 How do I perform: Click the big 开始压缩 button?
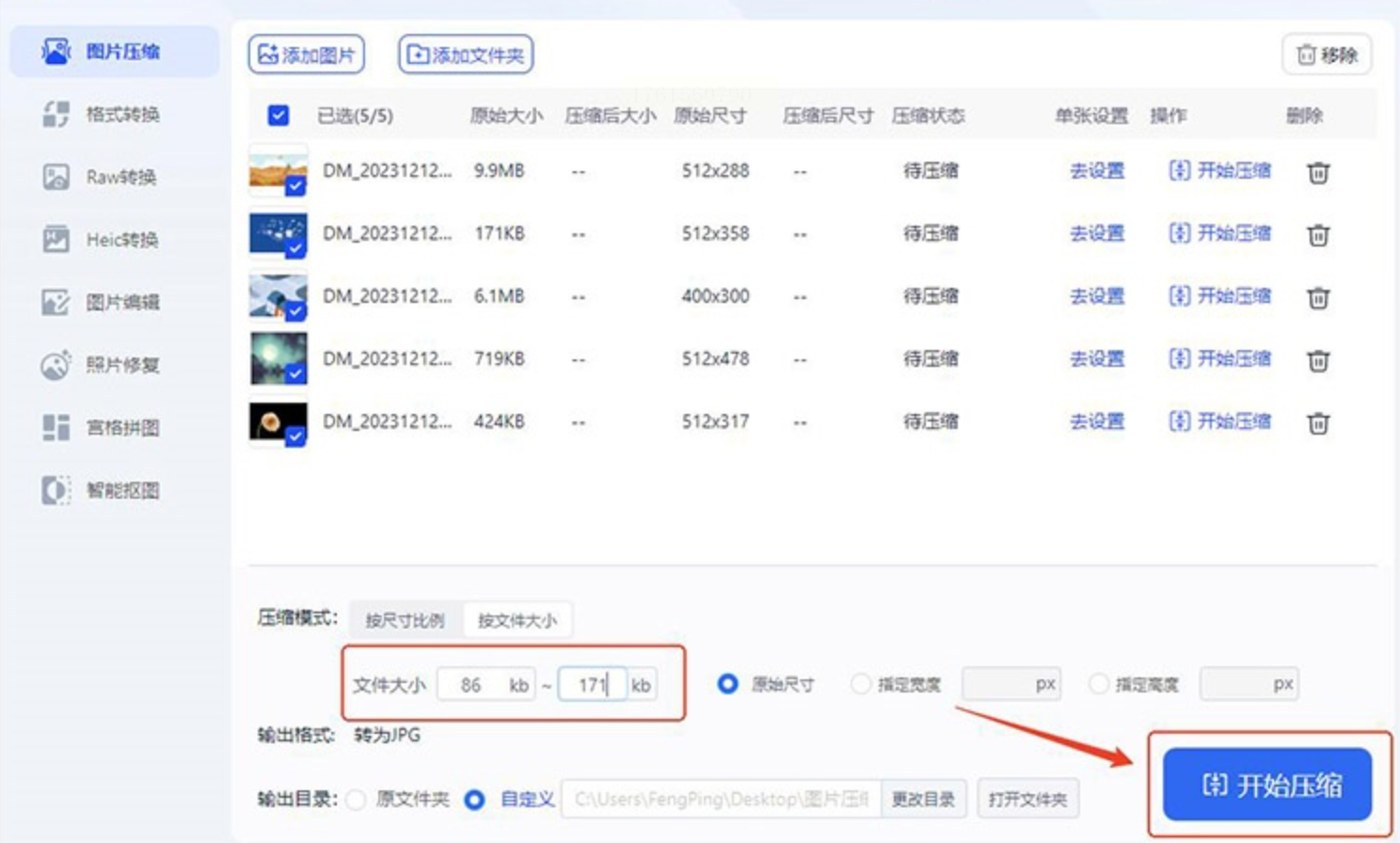1267,785
